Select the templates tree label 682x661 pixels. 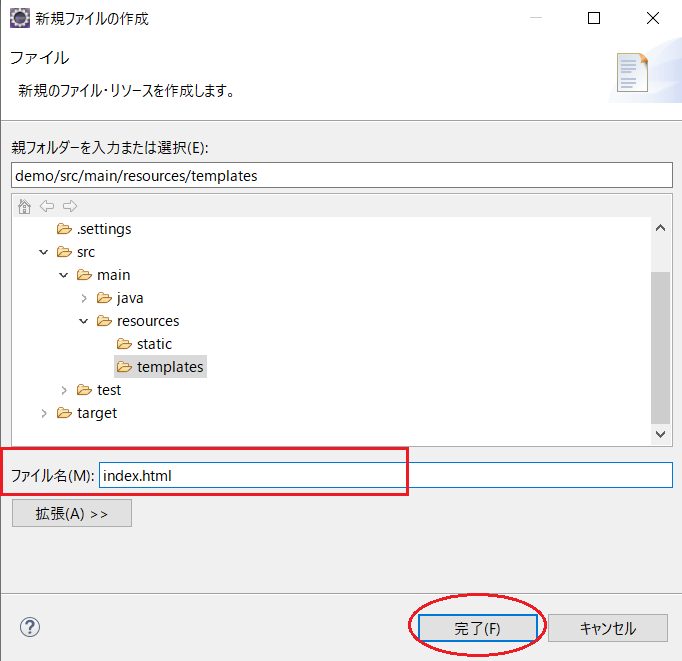[x=170, y=367]
